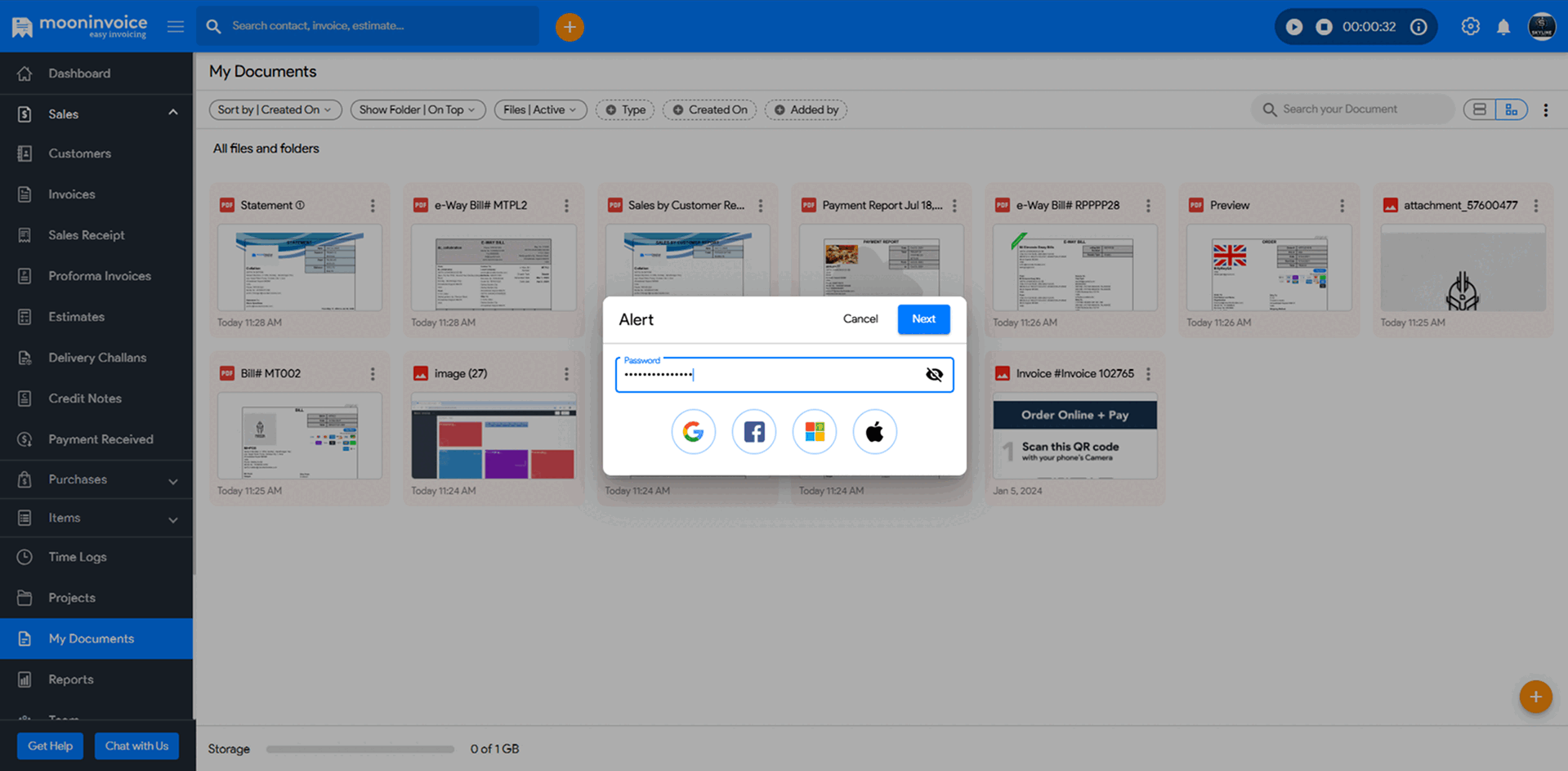The width and height of the screenshot is (1568, 771).
Task: Open options for Invoice #Invoice 102765
Action: click(x=1148, y=374)
